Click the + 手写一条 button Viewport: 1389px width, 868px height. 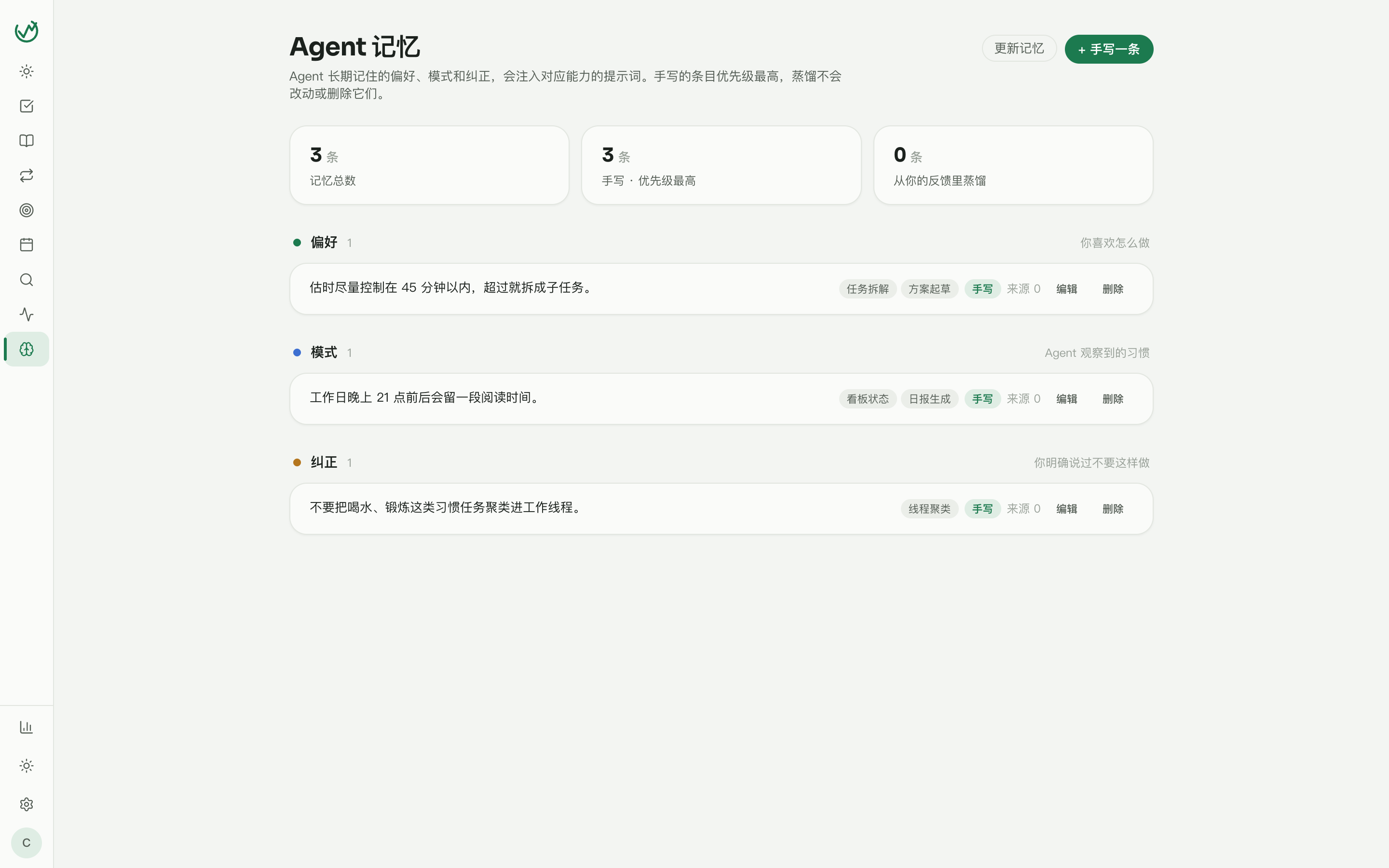click(x=1108, y=49)
